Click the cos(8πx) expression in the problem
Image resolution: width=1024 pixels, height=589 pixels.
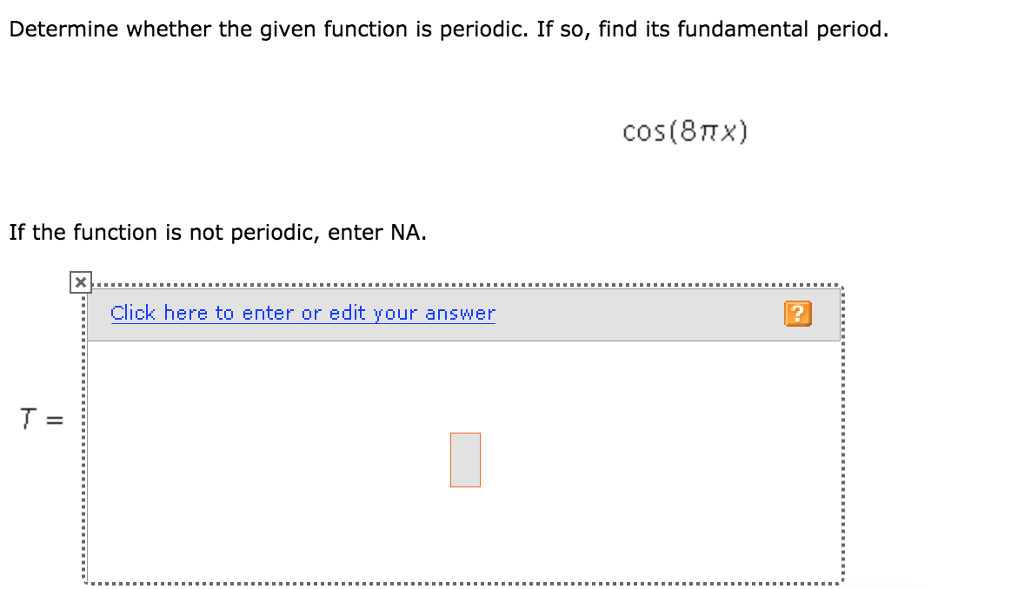point(684,130)
